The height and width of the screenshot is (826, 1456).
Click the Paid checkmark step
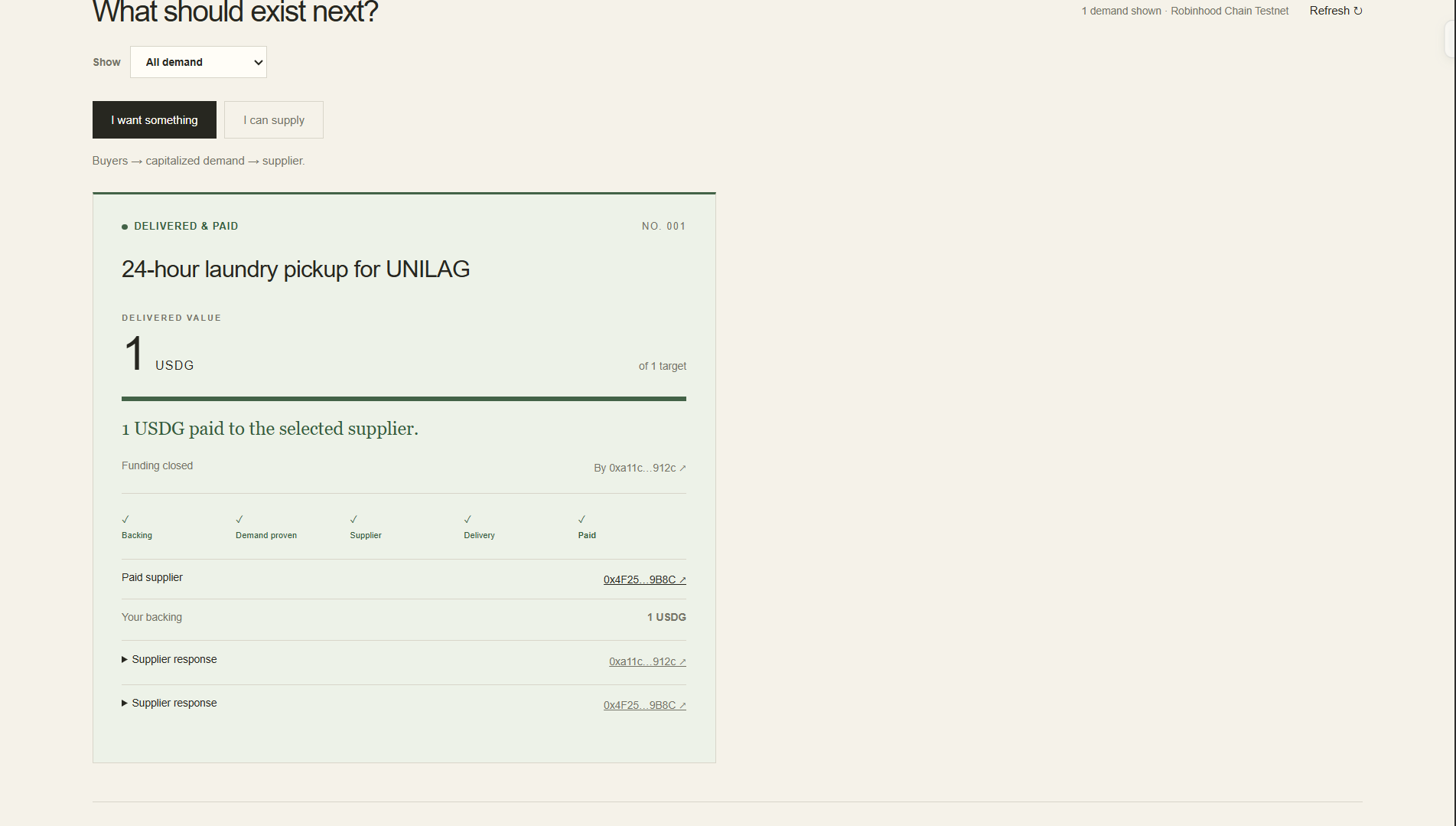[x=587, y=527]
